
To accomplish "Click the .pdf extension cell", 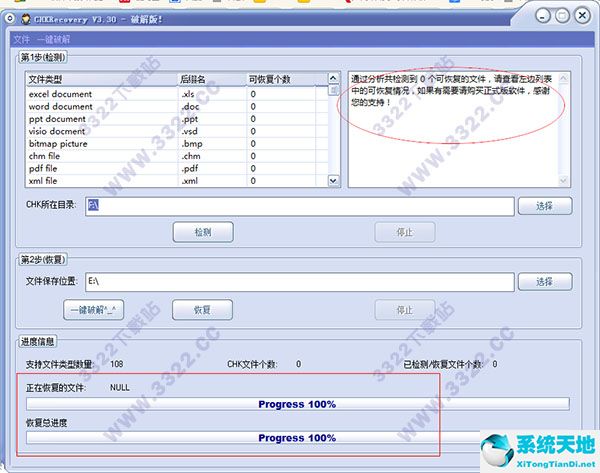I will pos(190,168).
